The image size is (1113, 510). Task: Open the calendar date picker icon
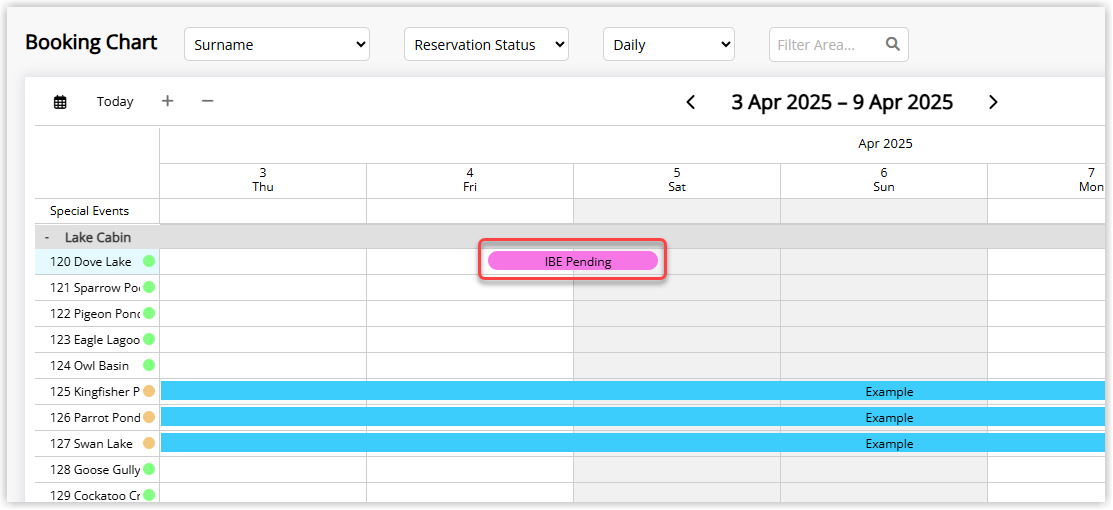(60, 102)
